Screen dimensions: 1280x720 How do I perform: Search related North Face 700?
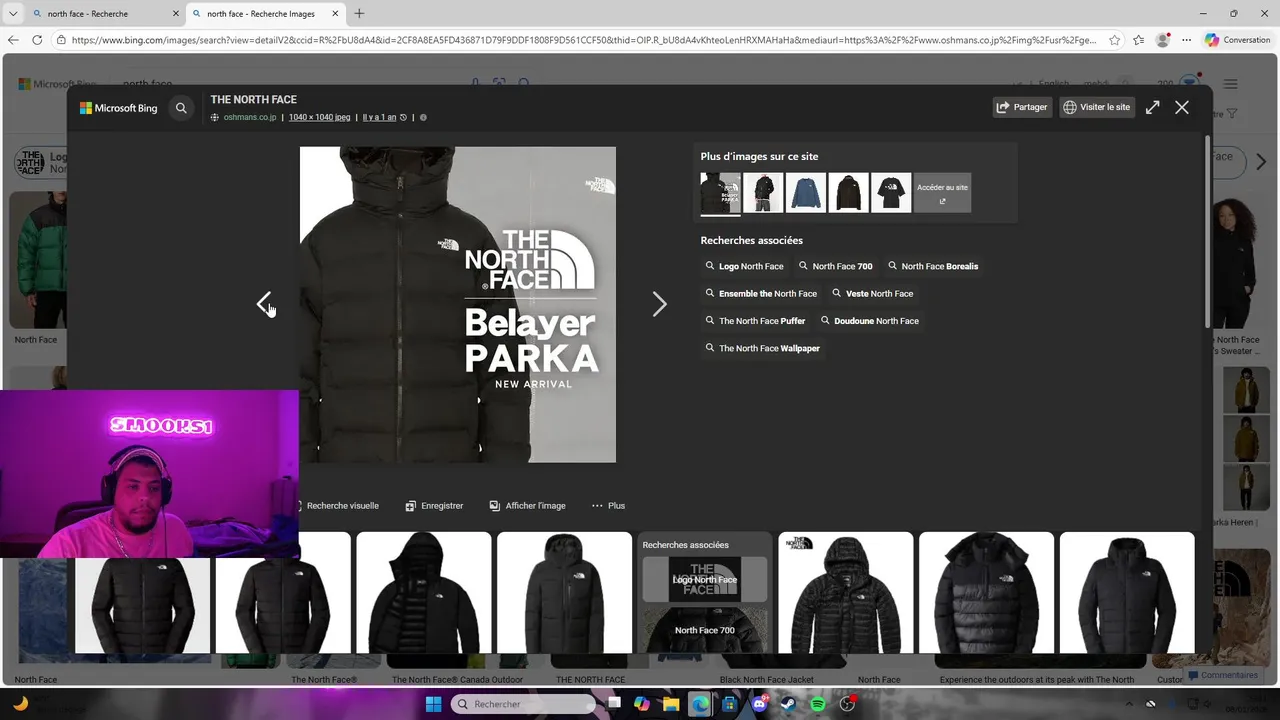836,266
